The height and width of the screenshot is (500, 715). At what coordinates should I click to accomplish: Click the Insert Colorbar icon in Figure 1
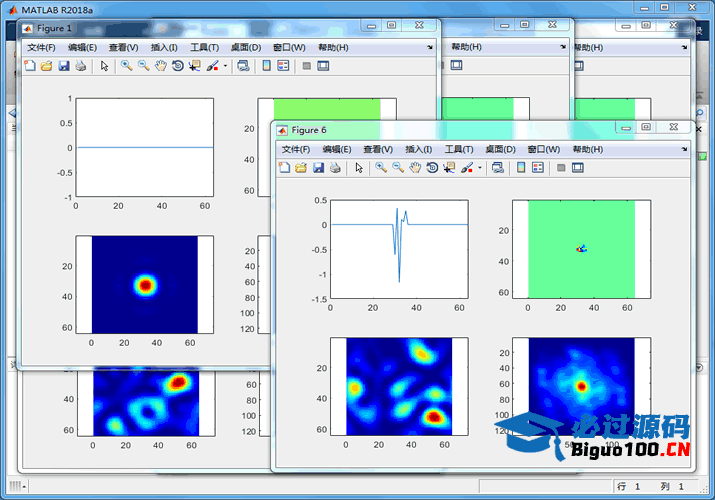[x=266, y=66]
